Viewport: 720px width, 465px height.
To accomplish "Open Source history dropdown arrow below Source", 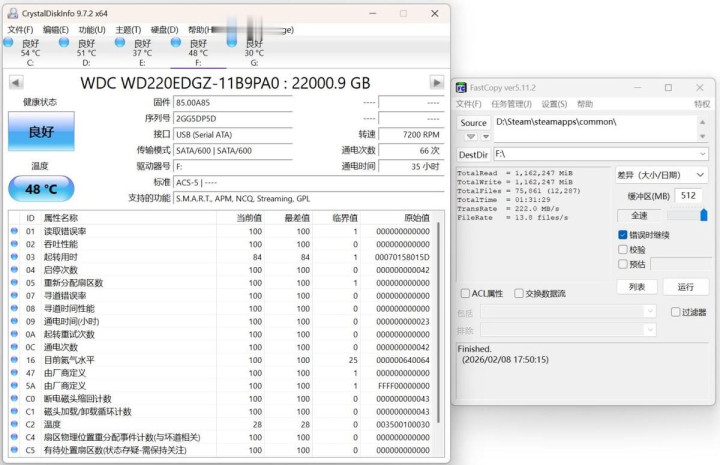I will [x=473, y=137].
